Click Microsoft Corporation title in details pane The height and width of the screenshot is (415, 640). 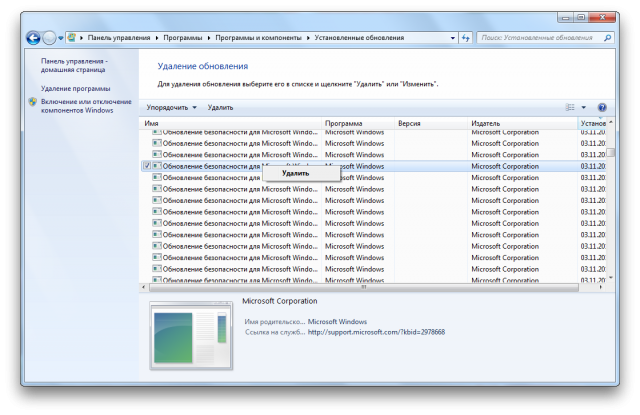pos(280,301)
